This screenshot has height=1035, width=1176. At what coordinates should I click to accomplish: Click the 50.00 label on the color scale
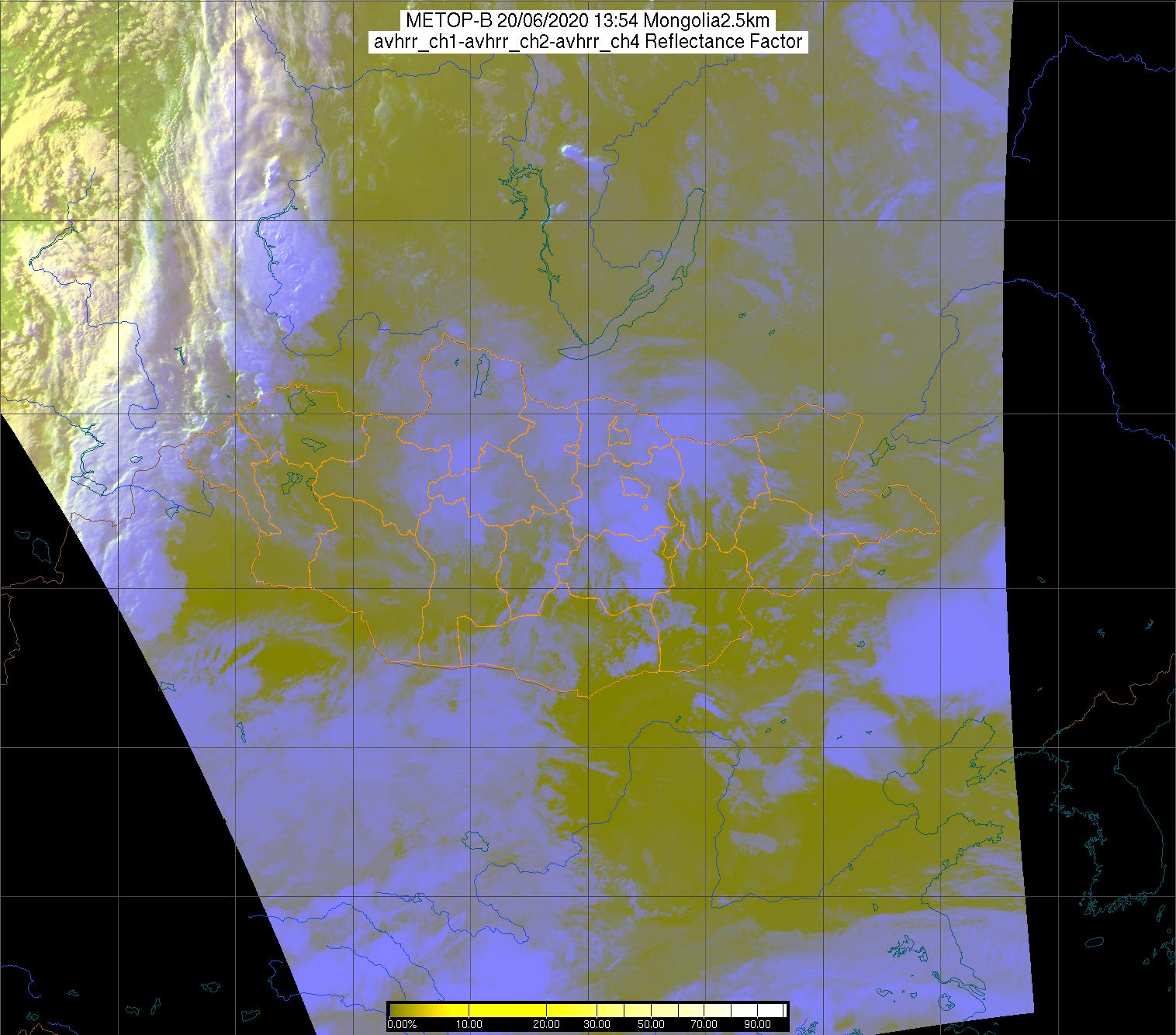651,1024
